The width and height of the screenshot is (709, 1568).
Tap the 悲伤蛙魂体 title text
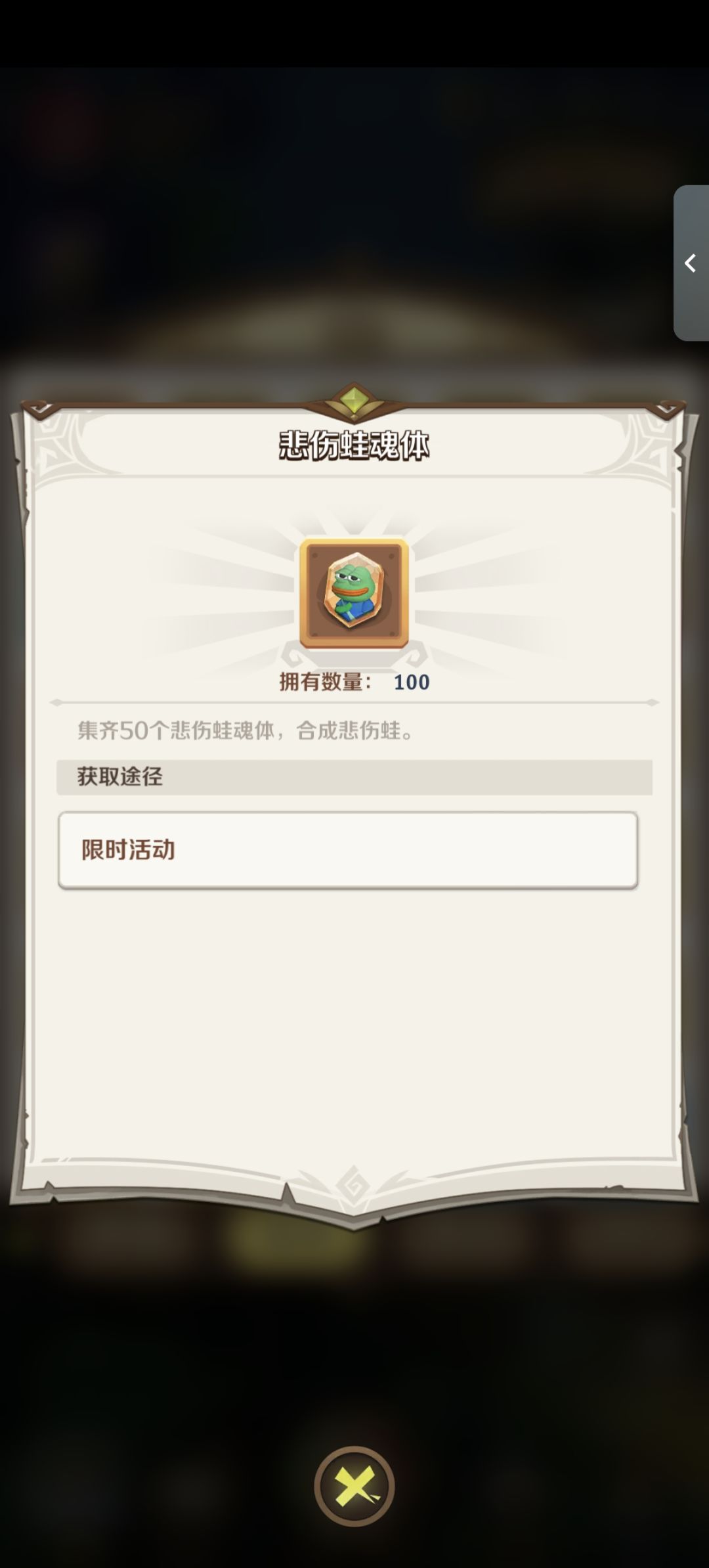point(354,446)
